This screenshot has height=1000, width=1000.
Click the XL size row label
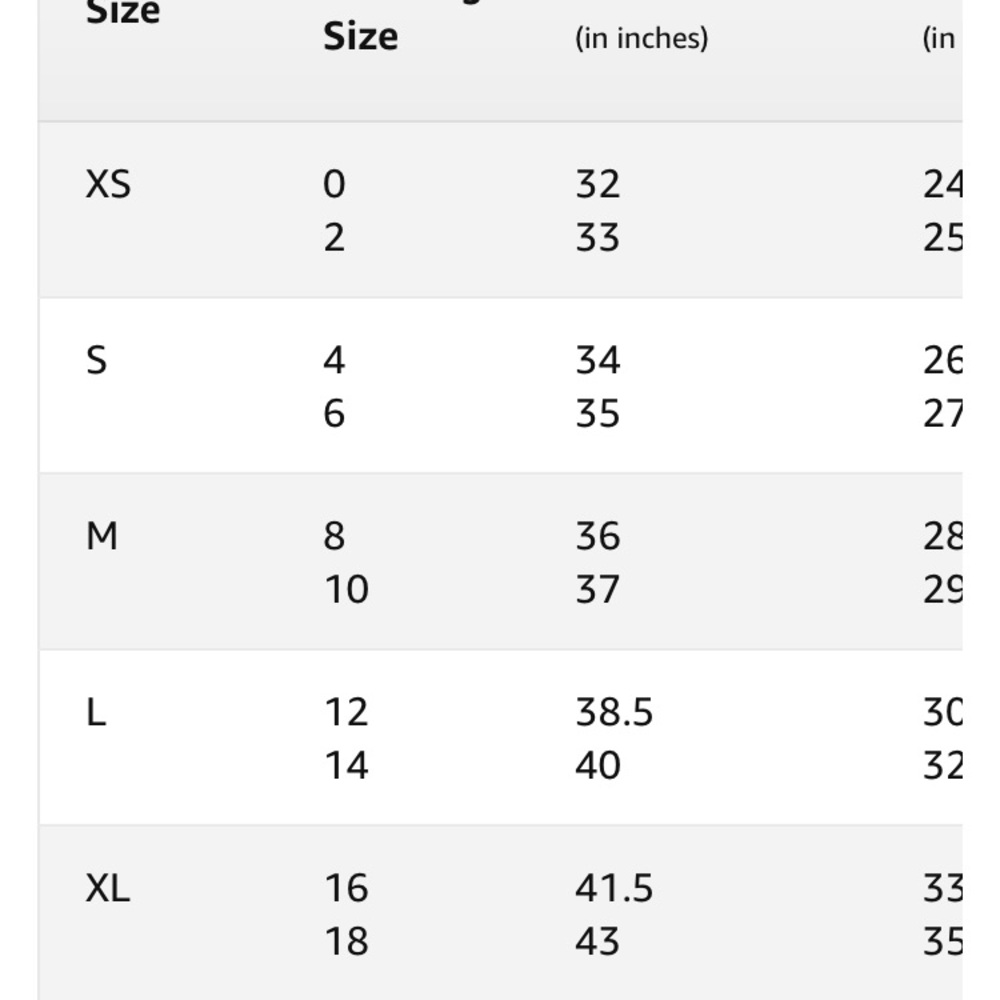click(108, 888)
